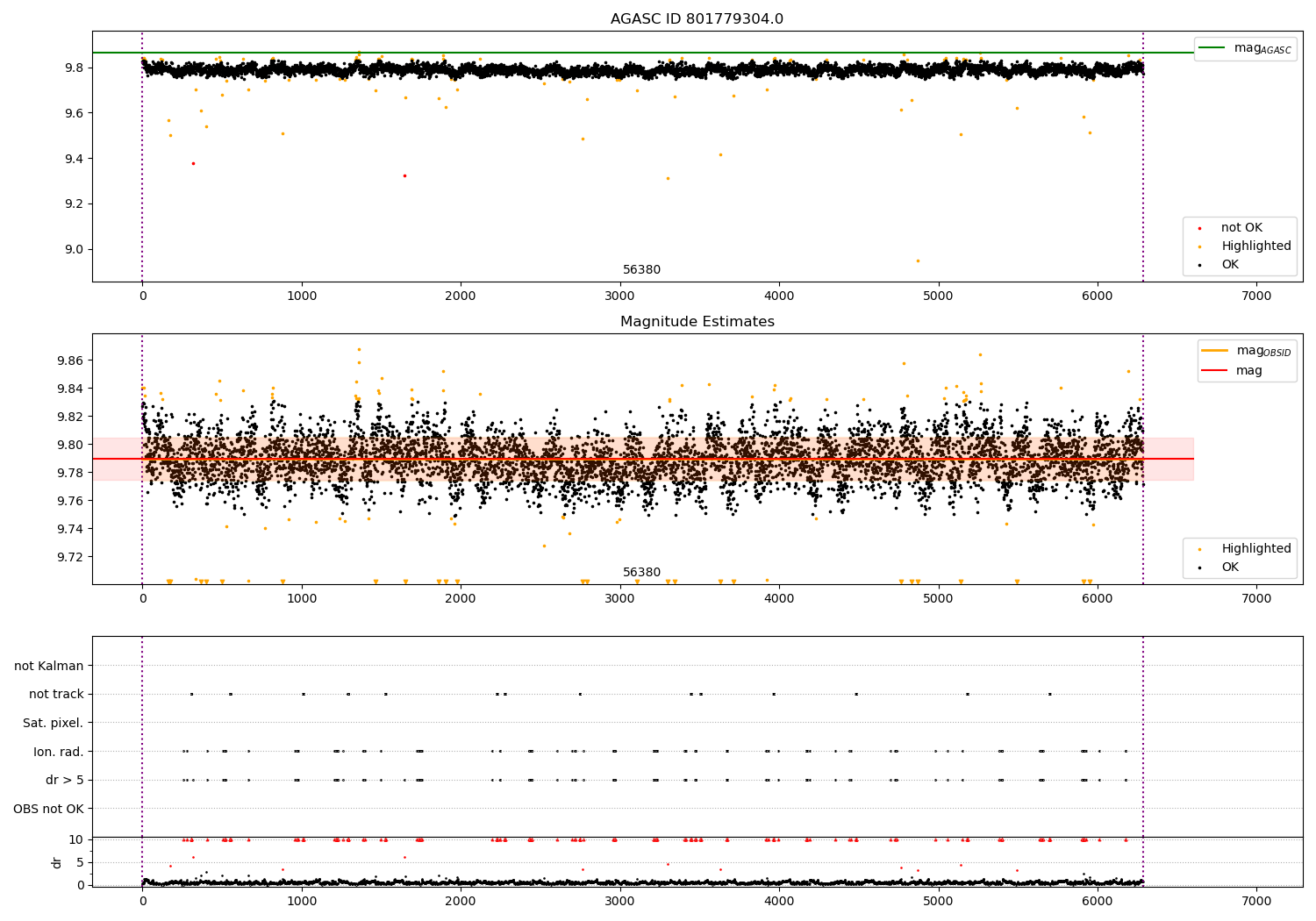This screenshot has height=921, width=1316.
Task: Click the '56380' label in the top plot
Action: tap(642, 270)
